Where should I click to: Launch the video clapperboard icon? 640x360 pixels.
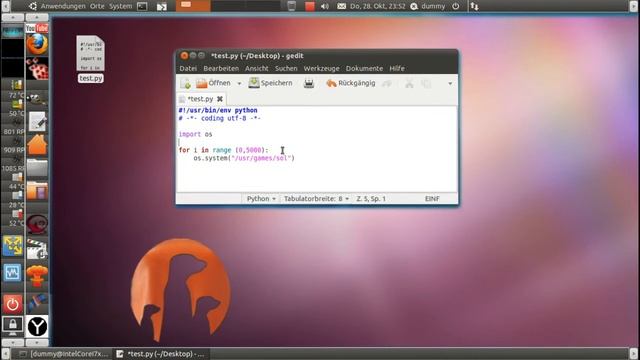point(37,249)
